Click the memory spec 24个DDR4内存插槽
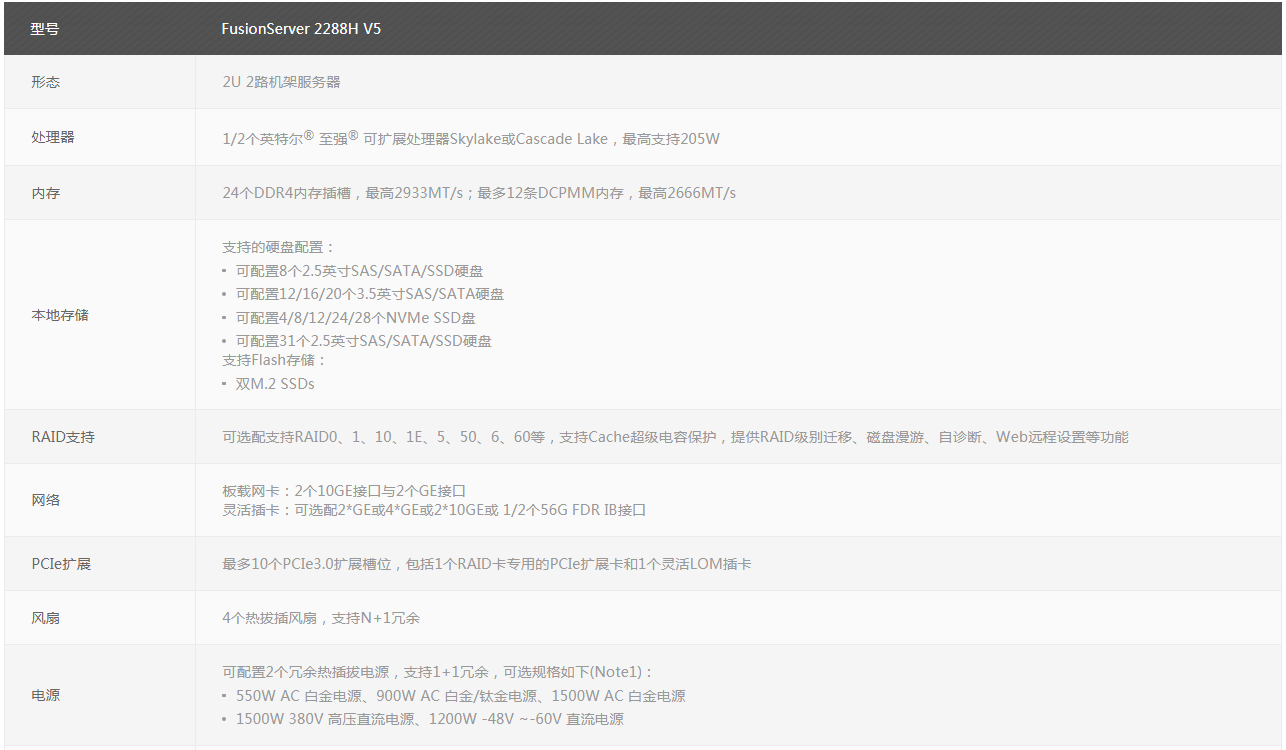Viewport: 1286px width, 750px height. (x=479, y=193)
